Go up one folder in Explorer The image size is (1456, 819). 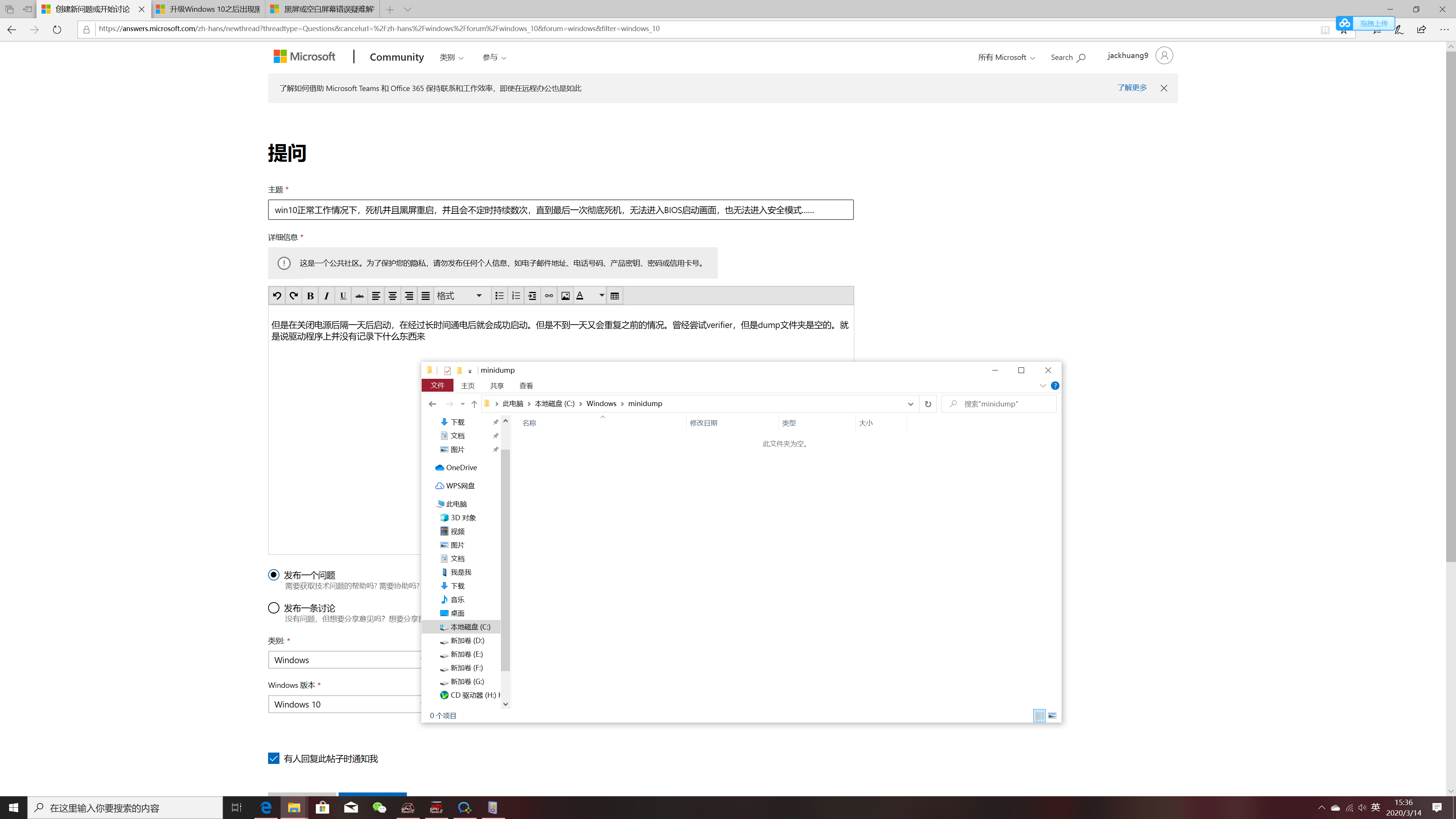474,403
